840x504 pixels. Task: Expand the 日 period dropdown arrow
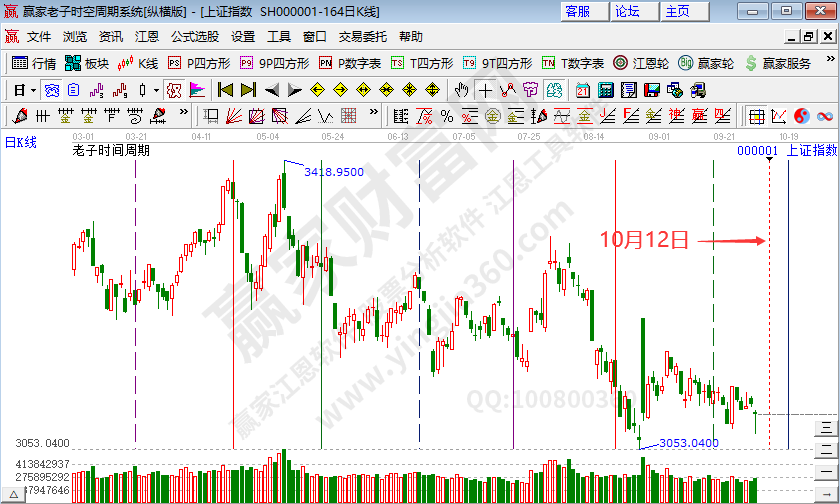coord(33,90)
